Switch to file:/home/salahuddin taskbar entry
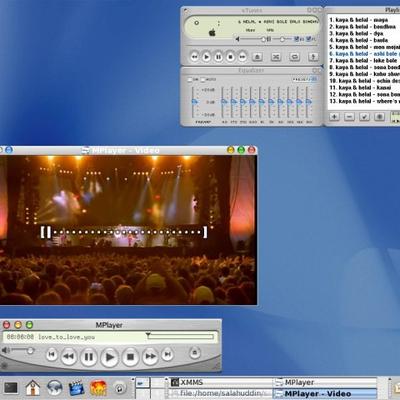Image resolution: width=400 pixels, height=400 pixels. (220, 394)
